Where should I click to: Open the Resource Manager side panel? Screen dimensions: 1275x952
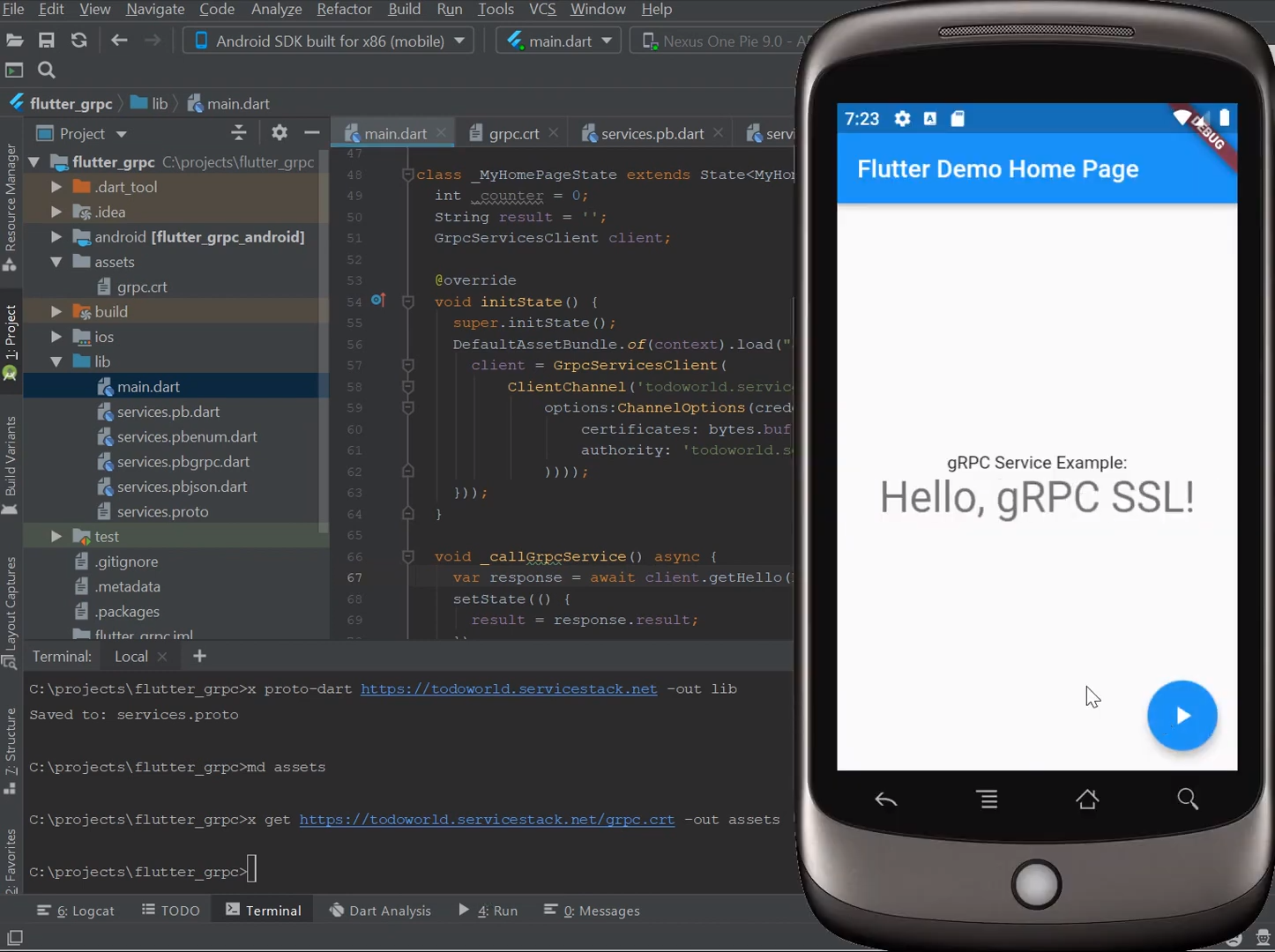(x=11, y=207)
